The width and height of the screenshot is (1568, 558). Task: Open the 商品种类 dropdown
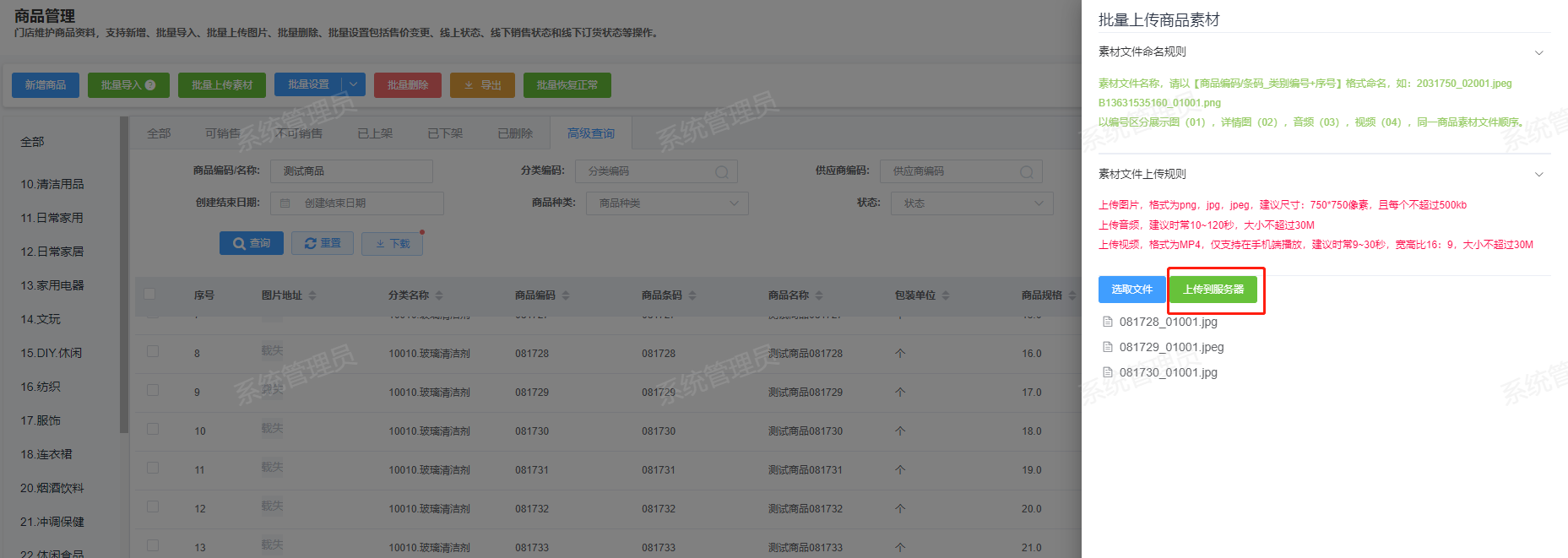[668, 203]
